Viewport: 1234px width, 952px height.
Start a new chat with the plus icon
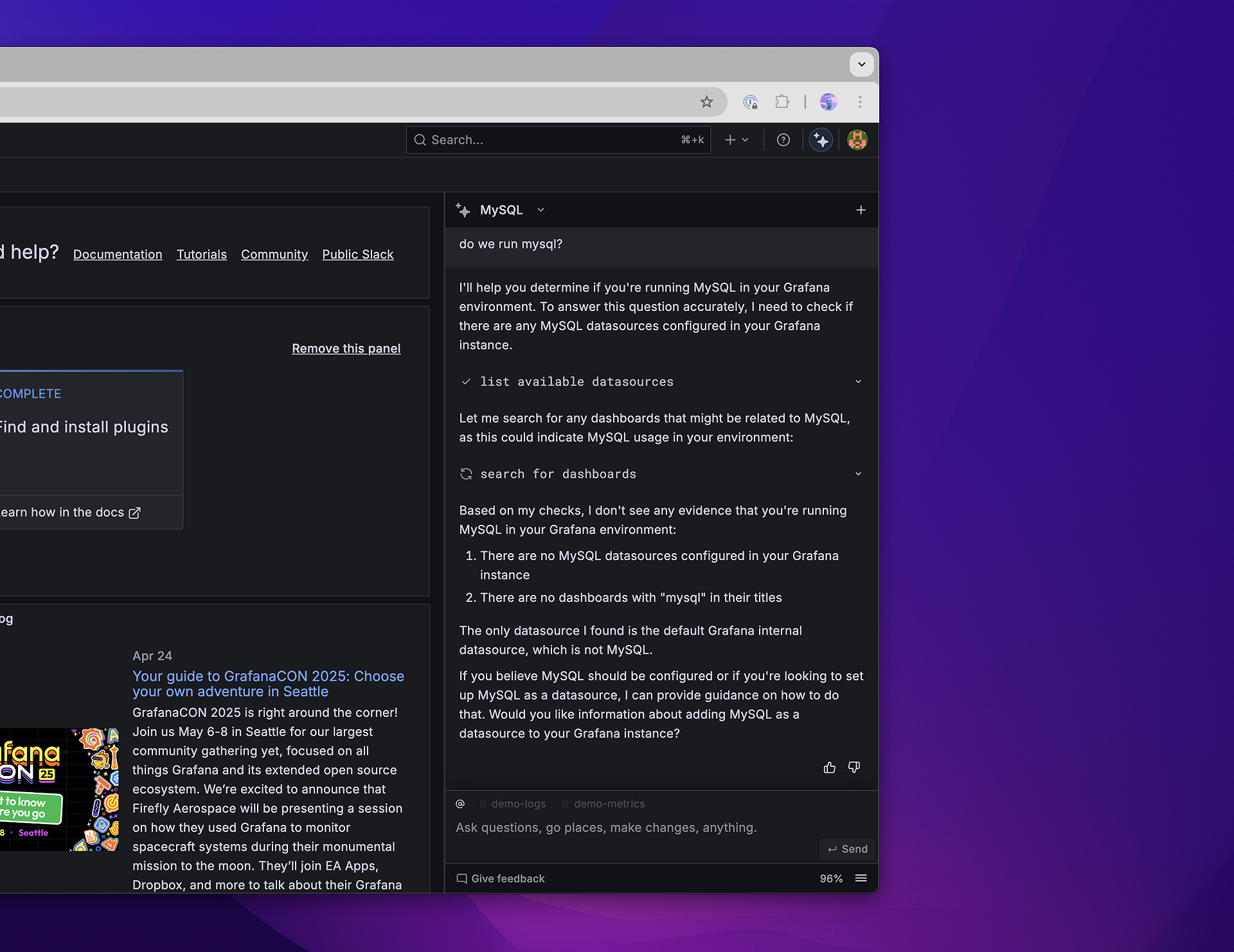[x=861, y=210]
